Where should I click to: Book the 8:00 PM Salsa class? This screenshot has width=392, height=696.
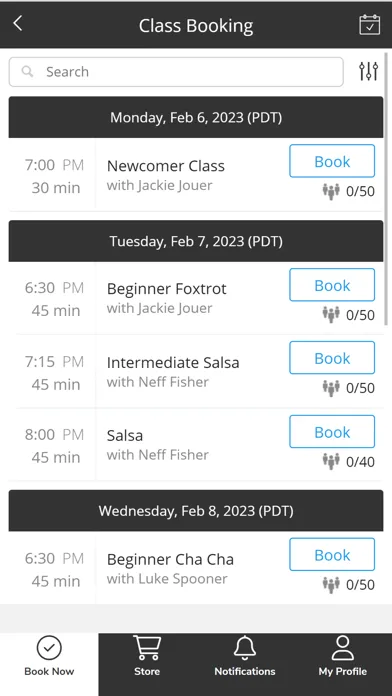coord(332,431)
